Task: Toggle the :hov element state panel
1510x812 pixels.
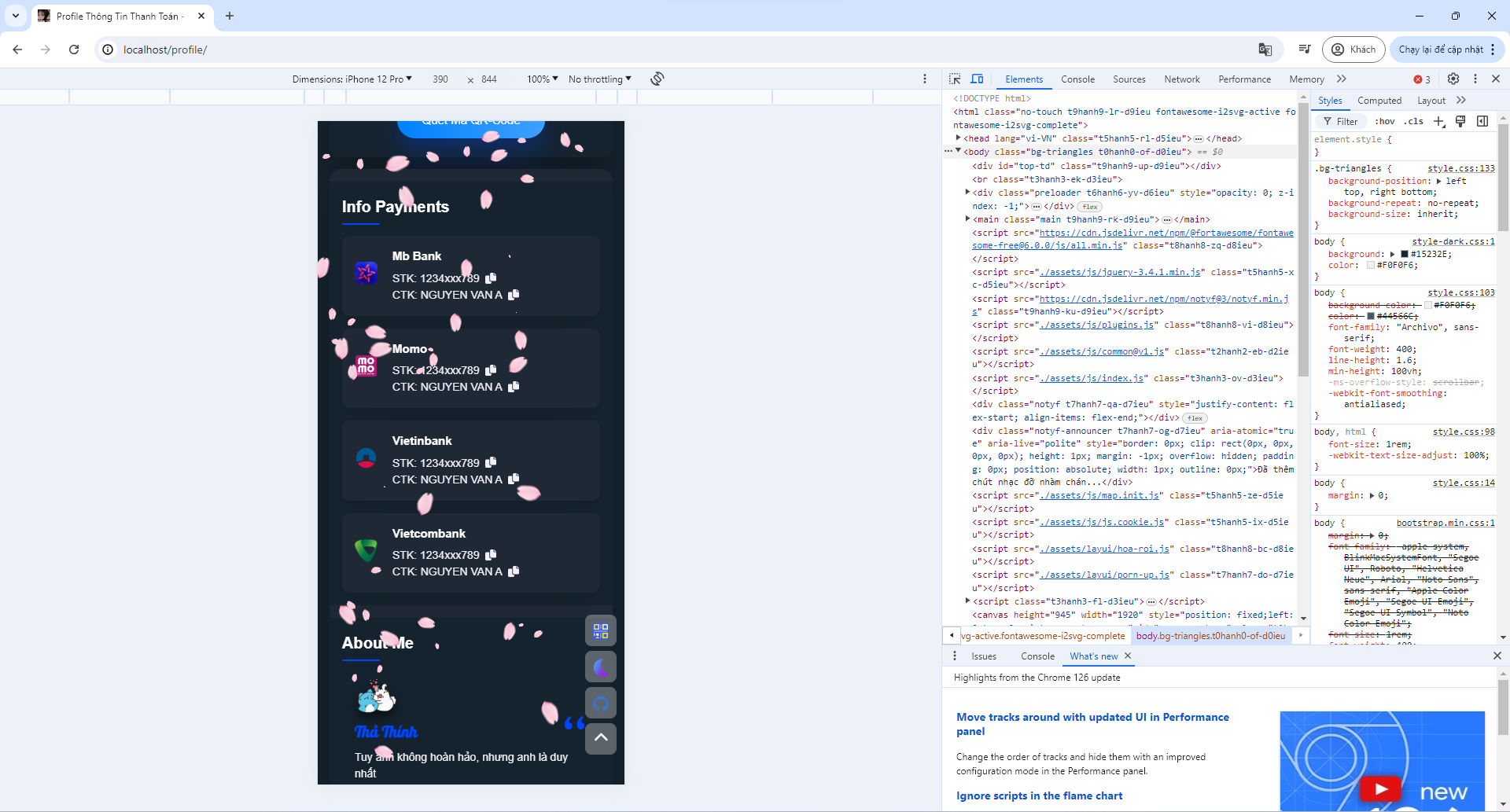Action: [x=1384, y=121]
